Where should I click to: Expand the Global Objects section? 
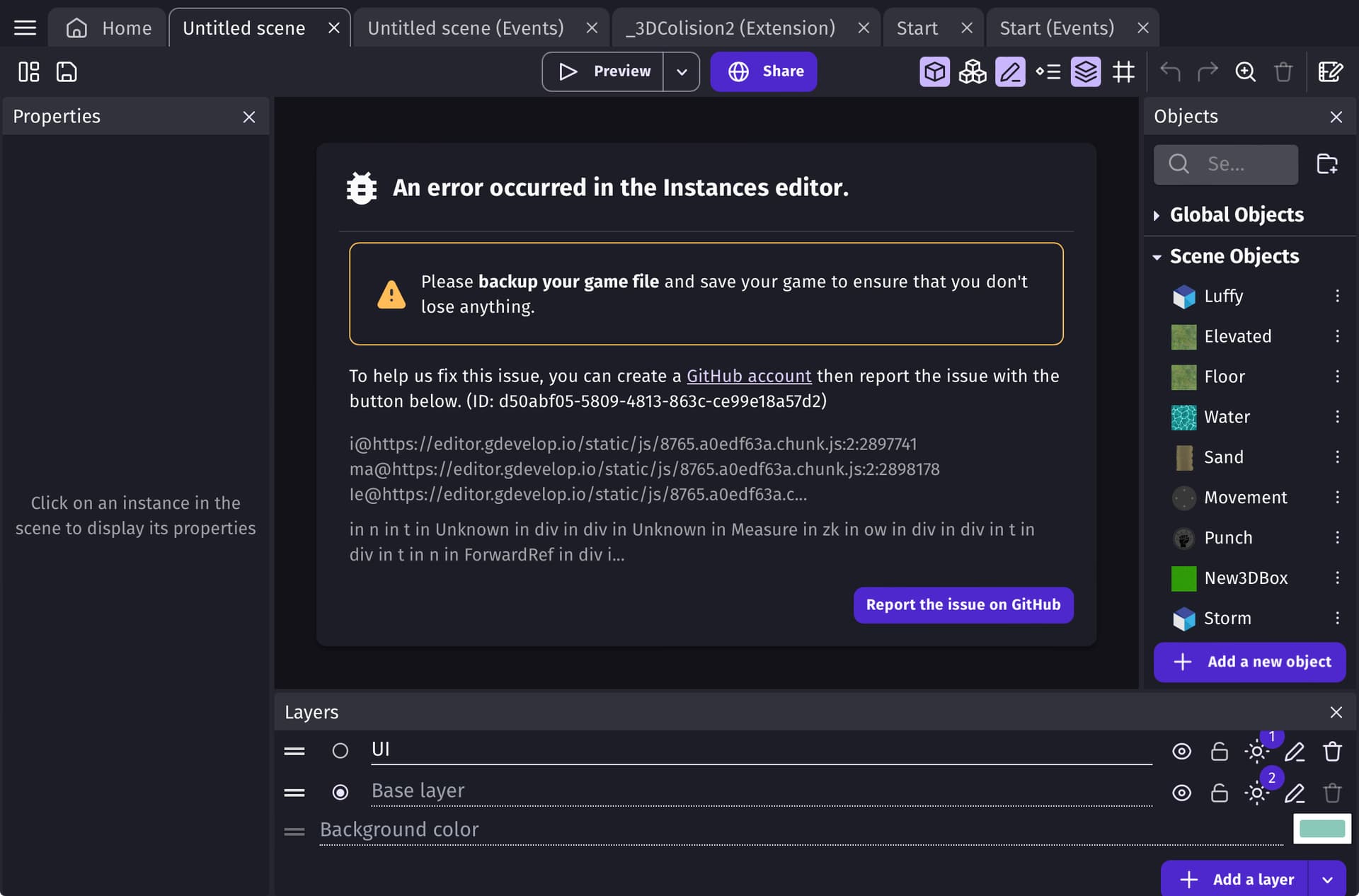pos(1157,215)
